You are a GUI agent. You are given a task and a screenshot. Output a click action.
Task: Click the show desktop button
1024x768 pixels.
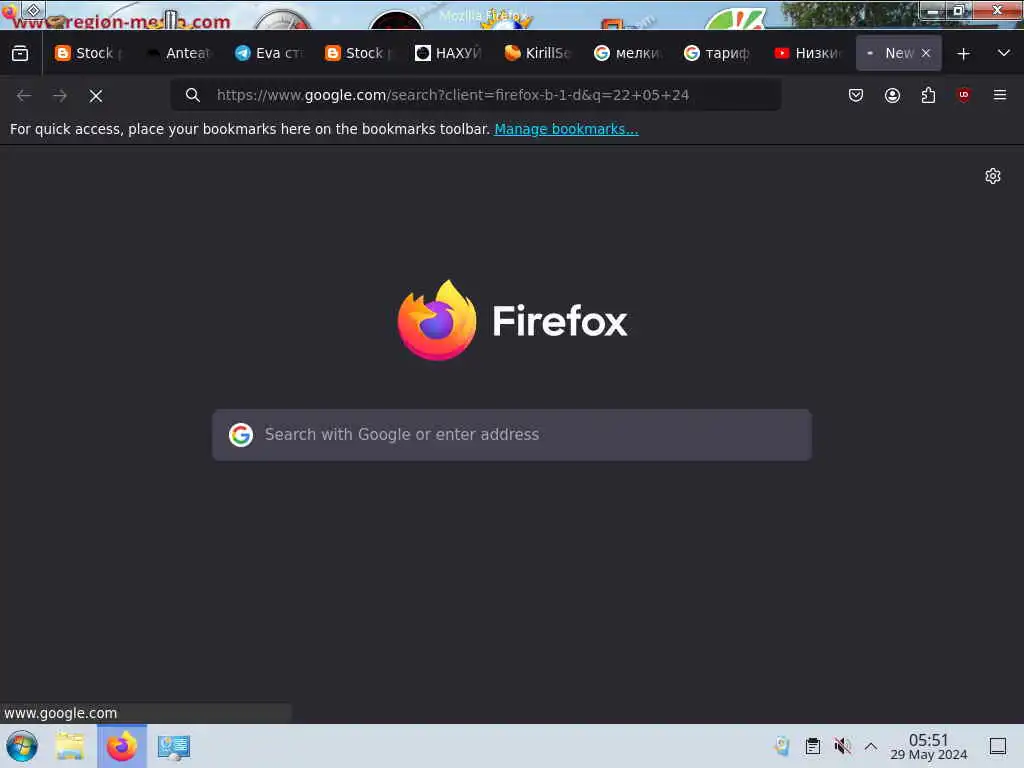pos(997,746)
